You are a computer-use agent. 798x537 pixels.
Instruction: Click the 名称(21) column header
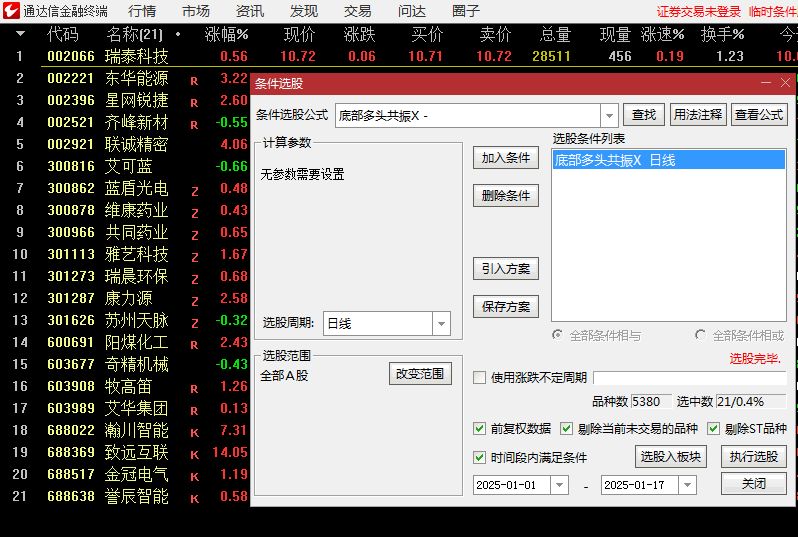click(x=135, y=35)
